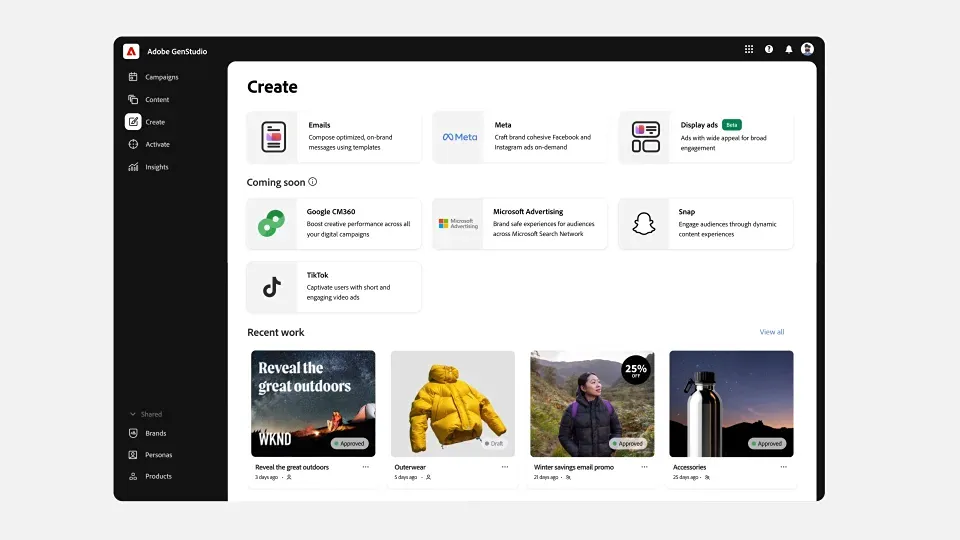
Task: Open the Display ads card title
Action: pos(699,125)
